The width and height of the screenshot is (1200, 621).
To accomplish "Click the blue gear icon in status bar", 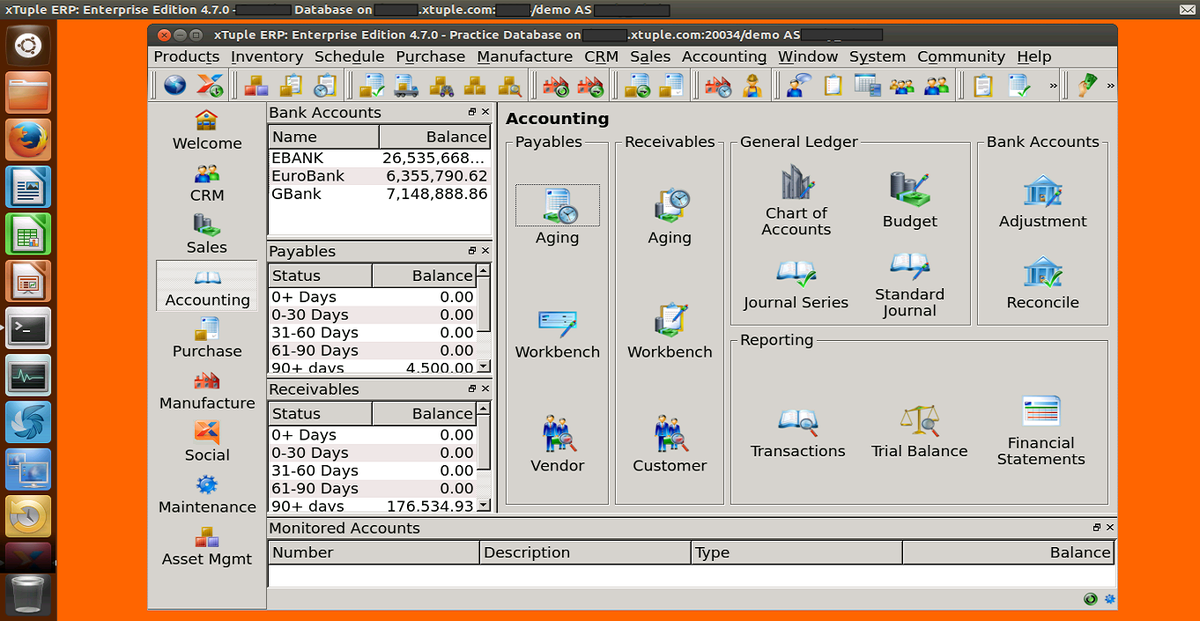I will pos(1109,599).
